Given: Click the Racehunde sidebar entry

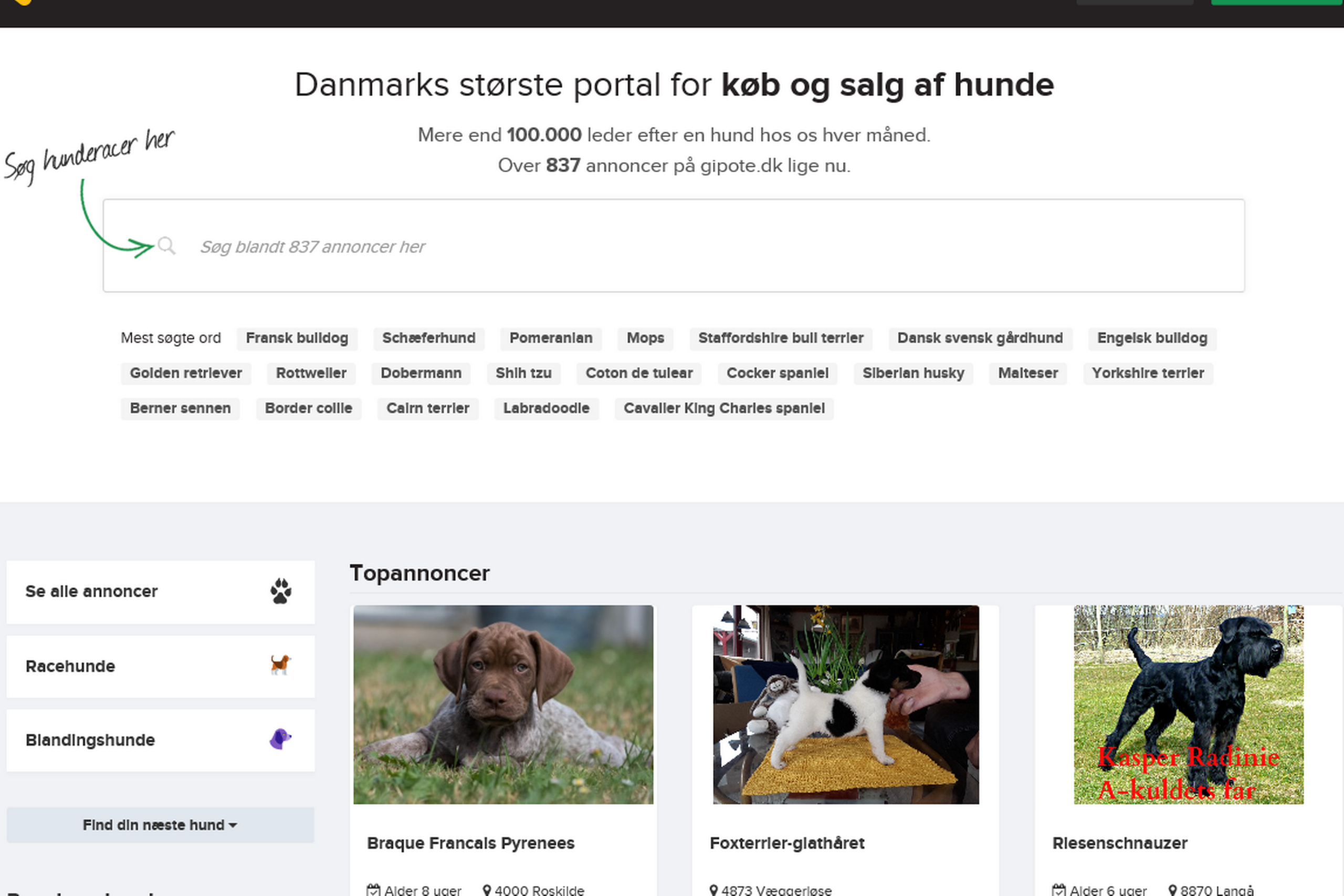Looking at the screenshot, I should pyautogui.click(x=70, y=666).
